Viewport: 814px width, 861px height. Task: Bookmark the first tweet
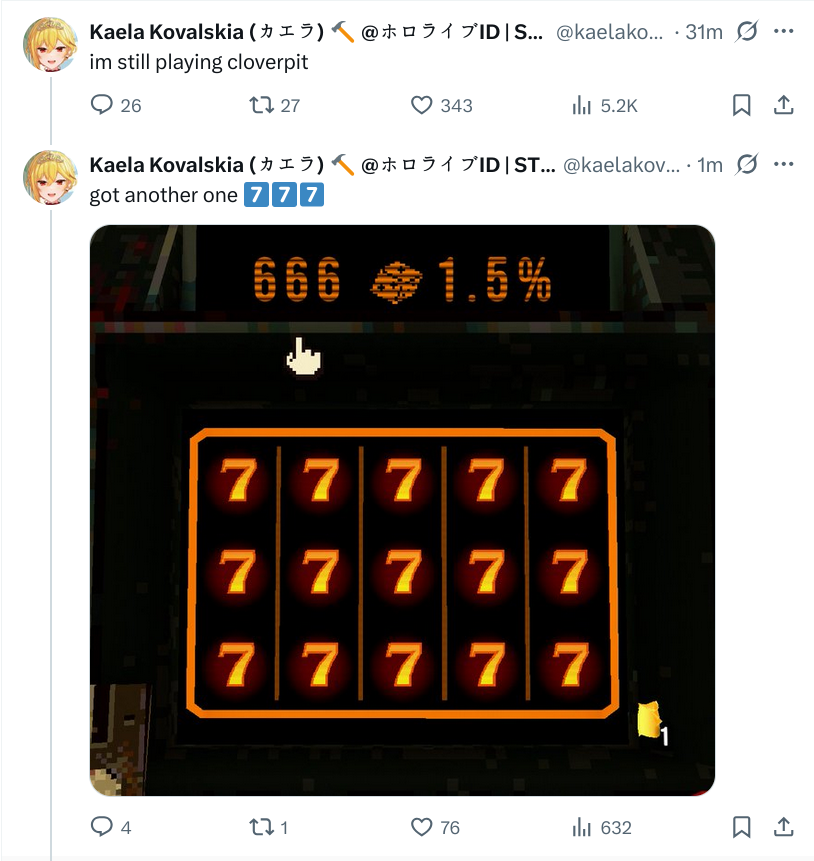741,105
